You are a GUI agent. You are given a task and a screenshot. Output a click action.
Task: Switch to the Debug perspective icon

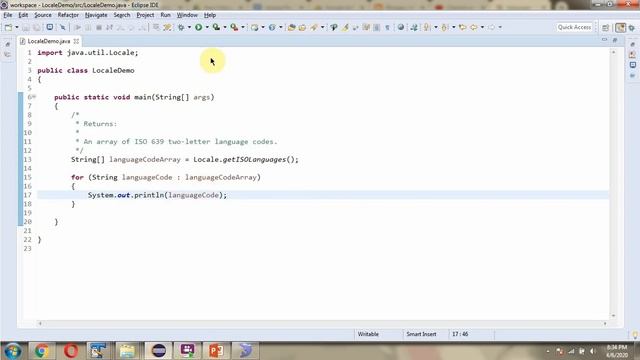[632, 28]
